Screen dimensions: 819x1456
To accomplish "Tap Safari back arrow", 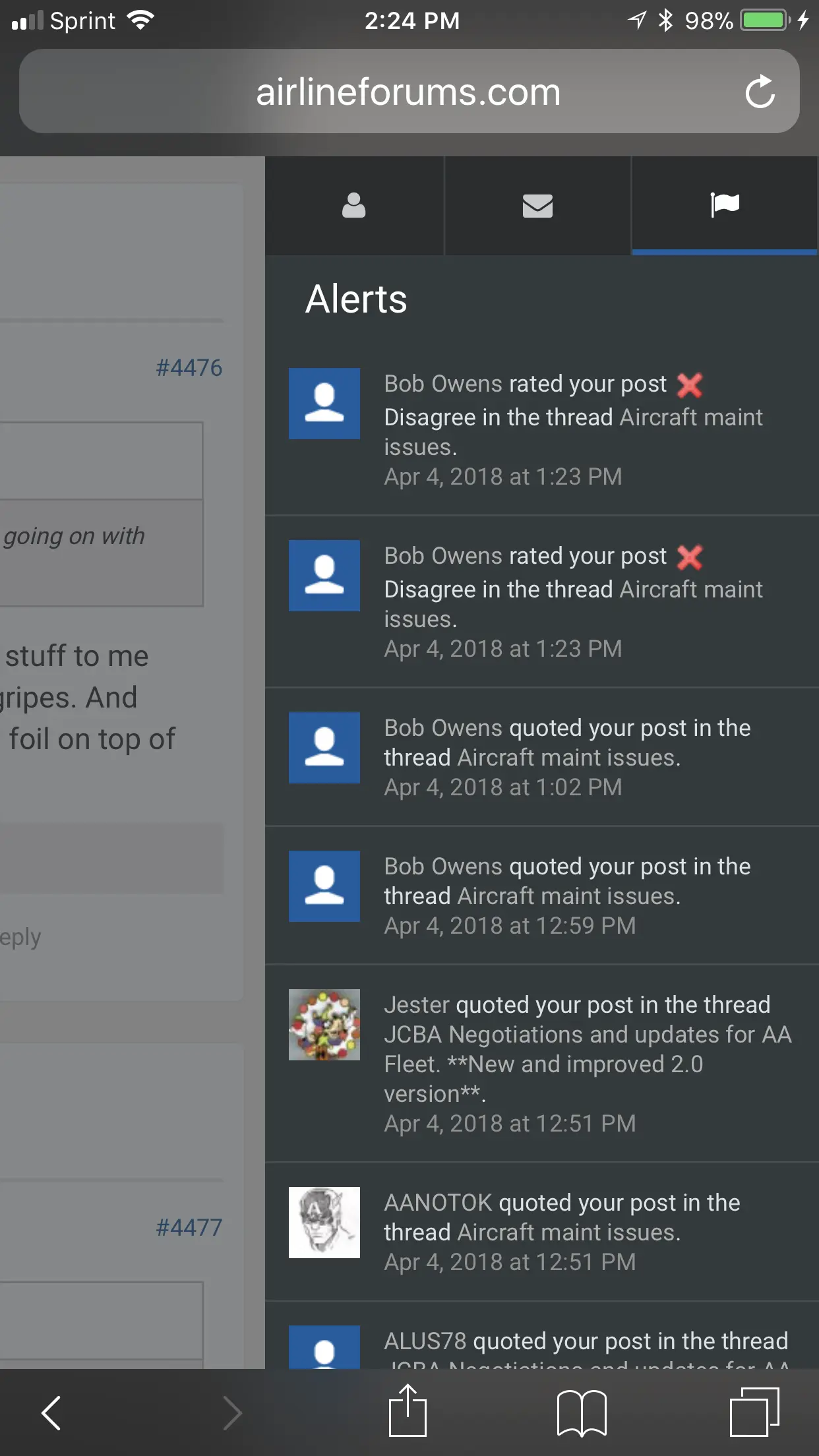I will click(x=51, y=1412).
